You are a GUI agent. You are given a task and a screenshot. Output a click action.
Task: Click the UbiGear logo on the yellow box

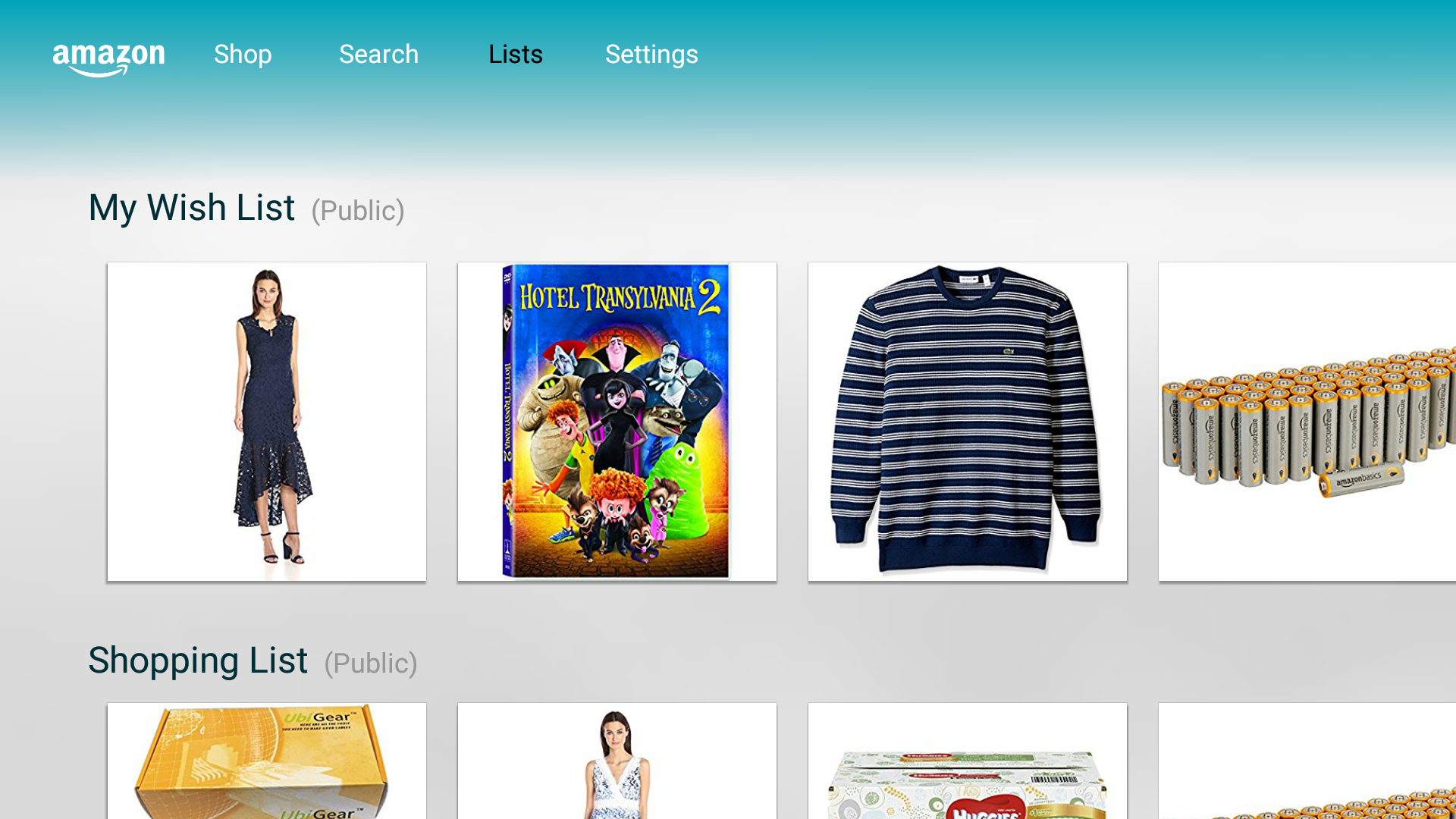(x=318, y=717)
